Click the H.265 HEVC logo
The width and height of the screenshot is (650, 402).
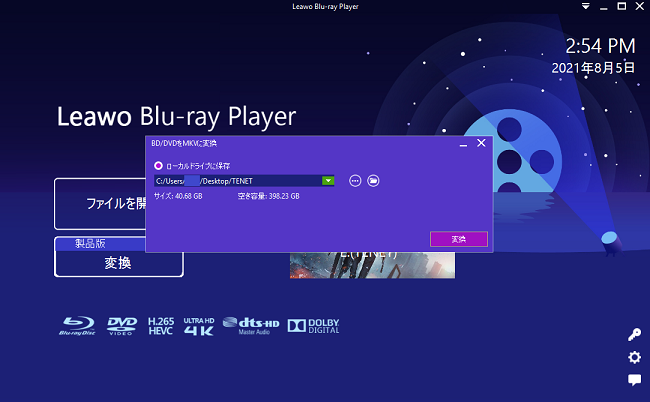(x=161, y=326)
